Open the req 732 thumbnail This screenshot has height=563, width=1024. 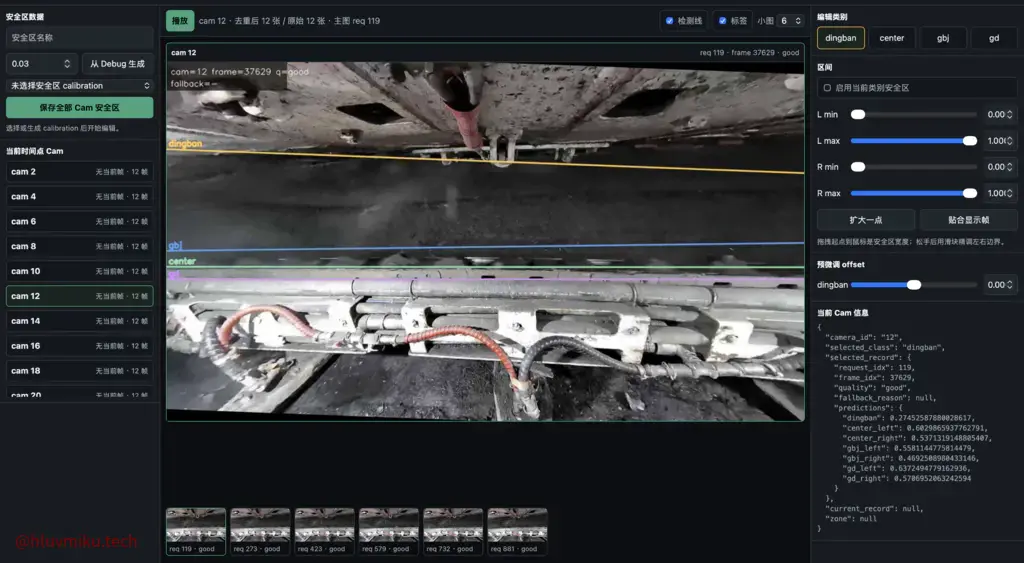[x=453, y=532]
